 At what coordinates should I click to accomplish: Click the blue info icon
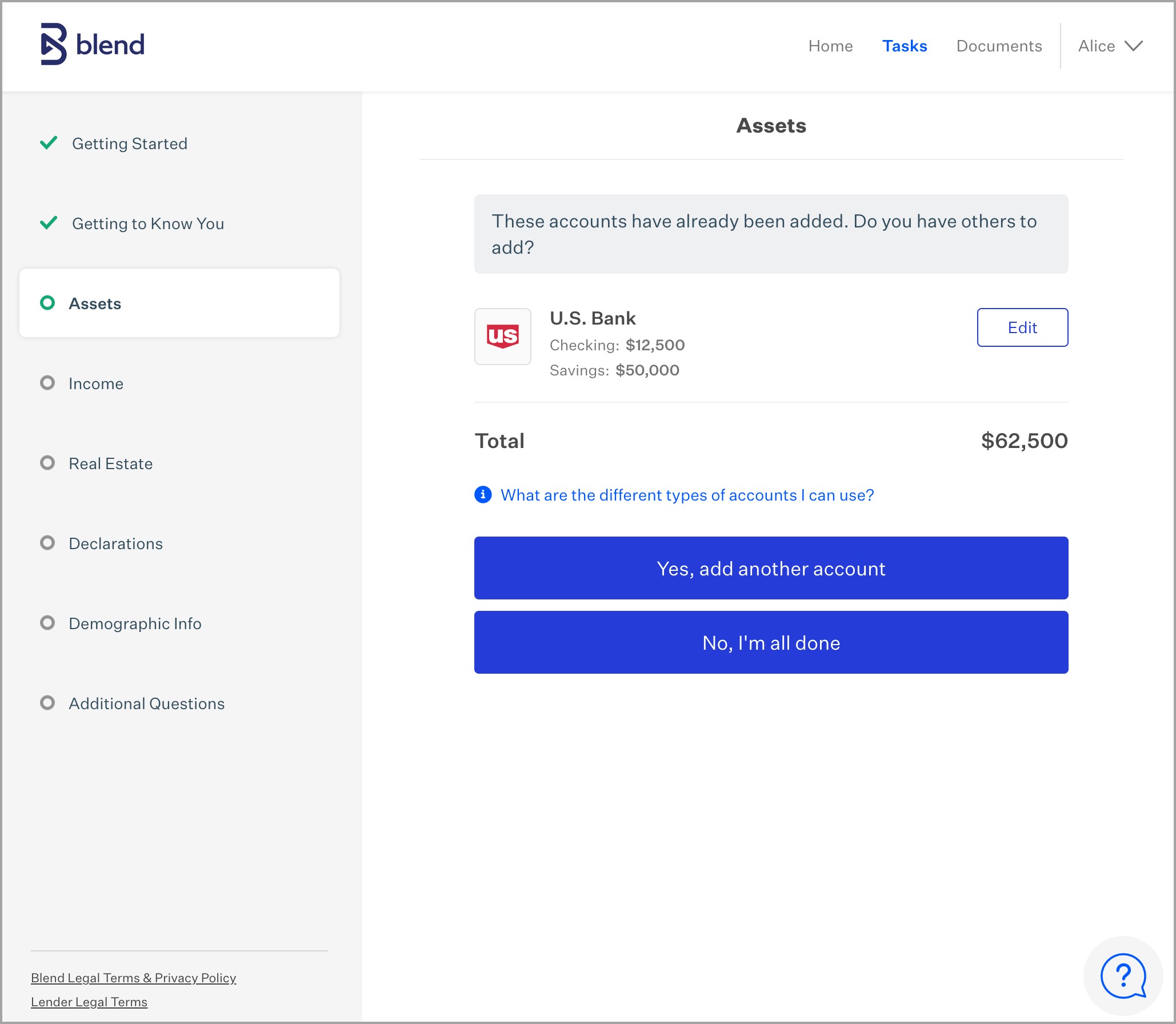tap(483, 494)
